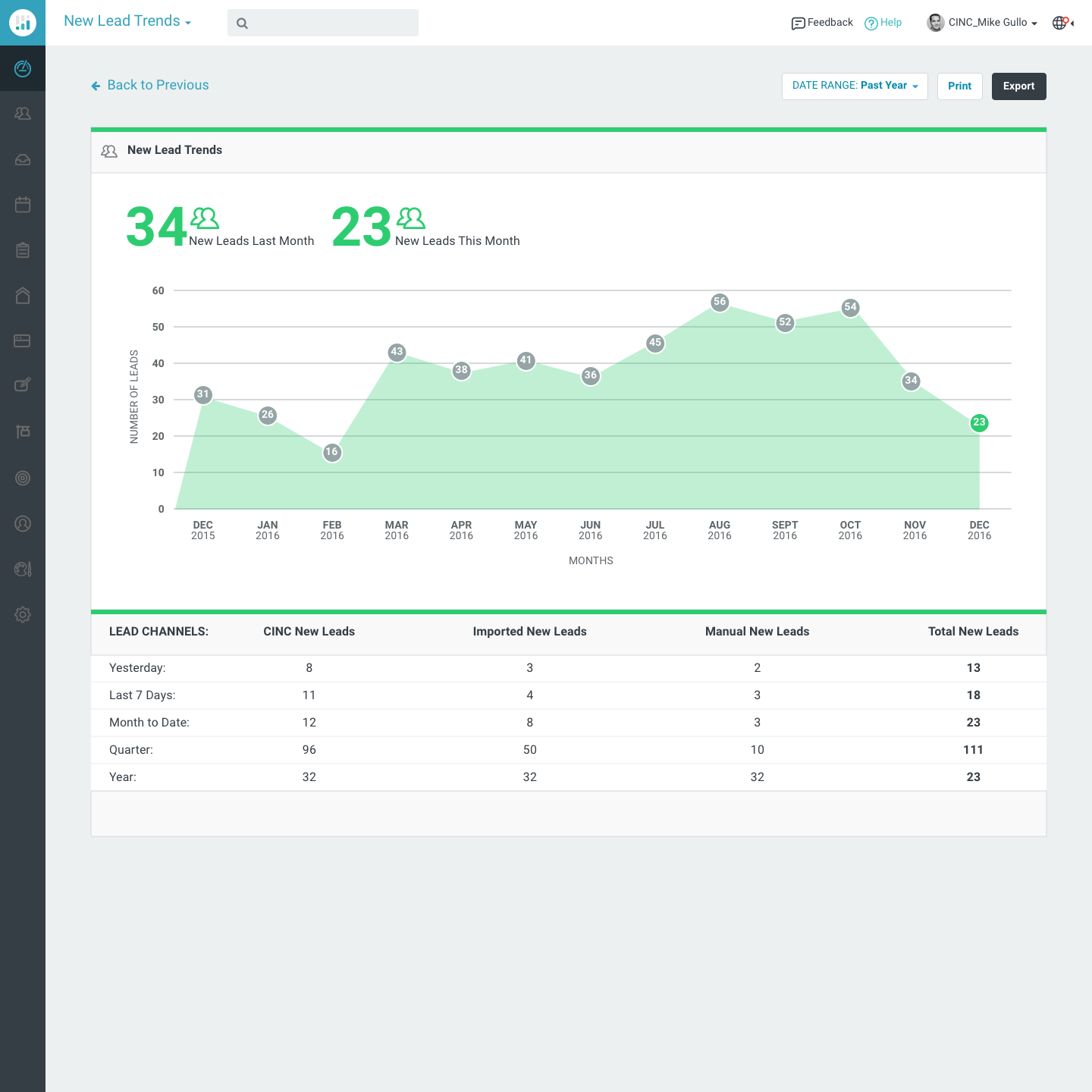
Task: Select the DEC 2015 data point 31
Action: [x=203, y=394]
